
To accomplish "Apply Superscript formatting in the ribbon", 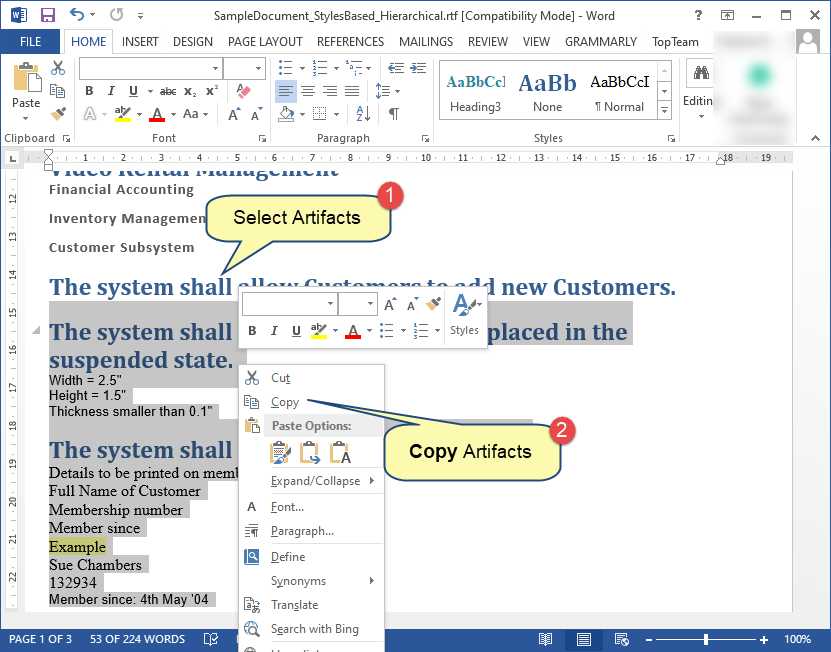I will pyautogui.click(x=212, y=91).
